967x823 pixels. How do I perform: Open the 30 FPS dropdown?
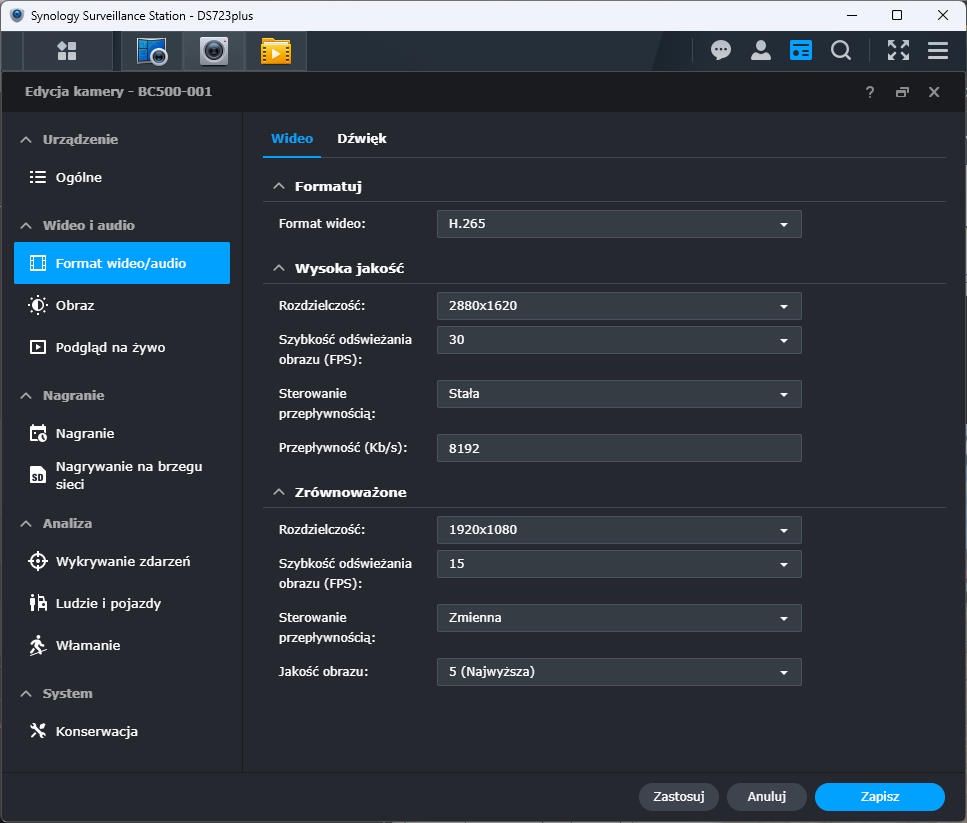pyautogui.click(x=619, y=340)
